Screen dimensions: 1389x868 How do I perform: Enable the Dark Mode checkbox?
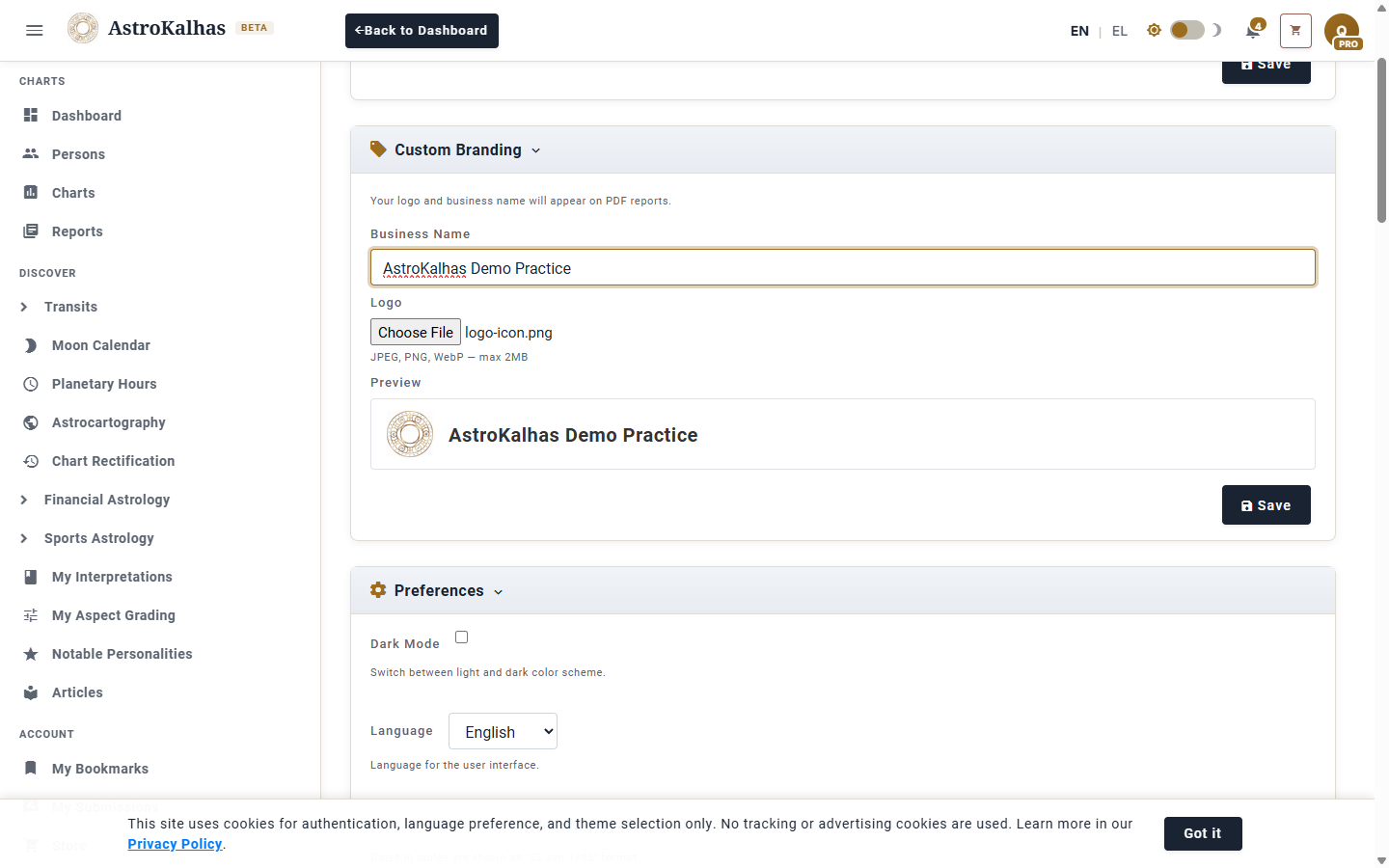pos(461,637)
